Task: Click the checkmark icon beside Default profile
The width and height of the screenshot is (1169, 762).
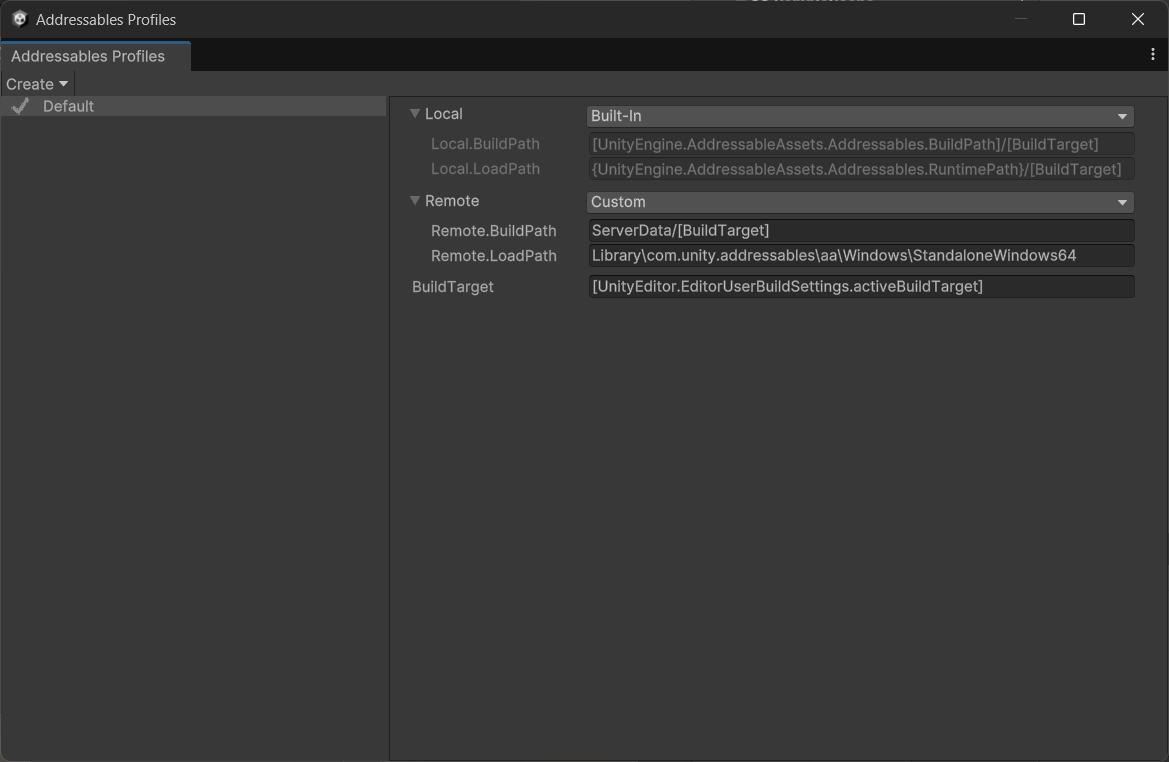Action: [20, 106]
